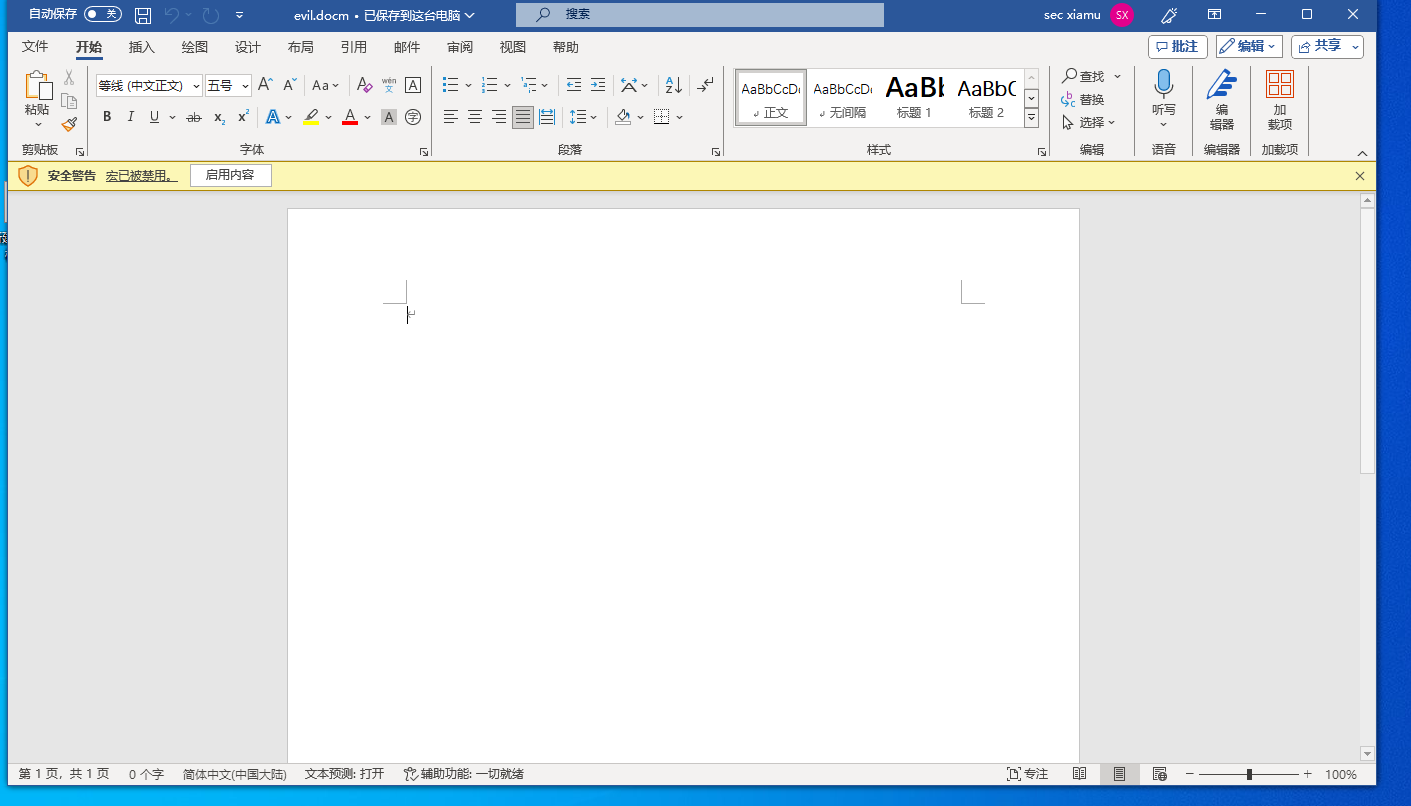Apply the red font color
This screenshot has width=1411, height=806.
tap(350, 117)
